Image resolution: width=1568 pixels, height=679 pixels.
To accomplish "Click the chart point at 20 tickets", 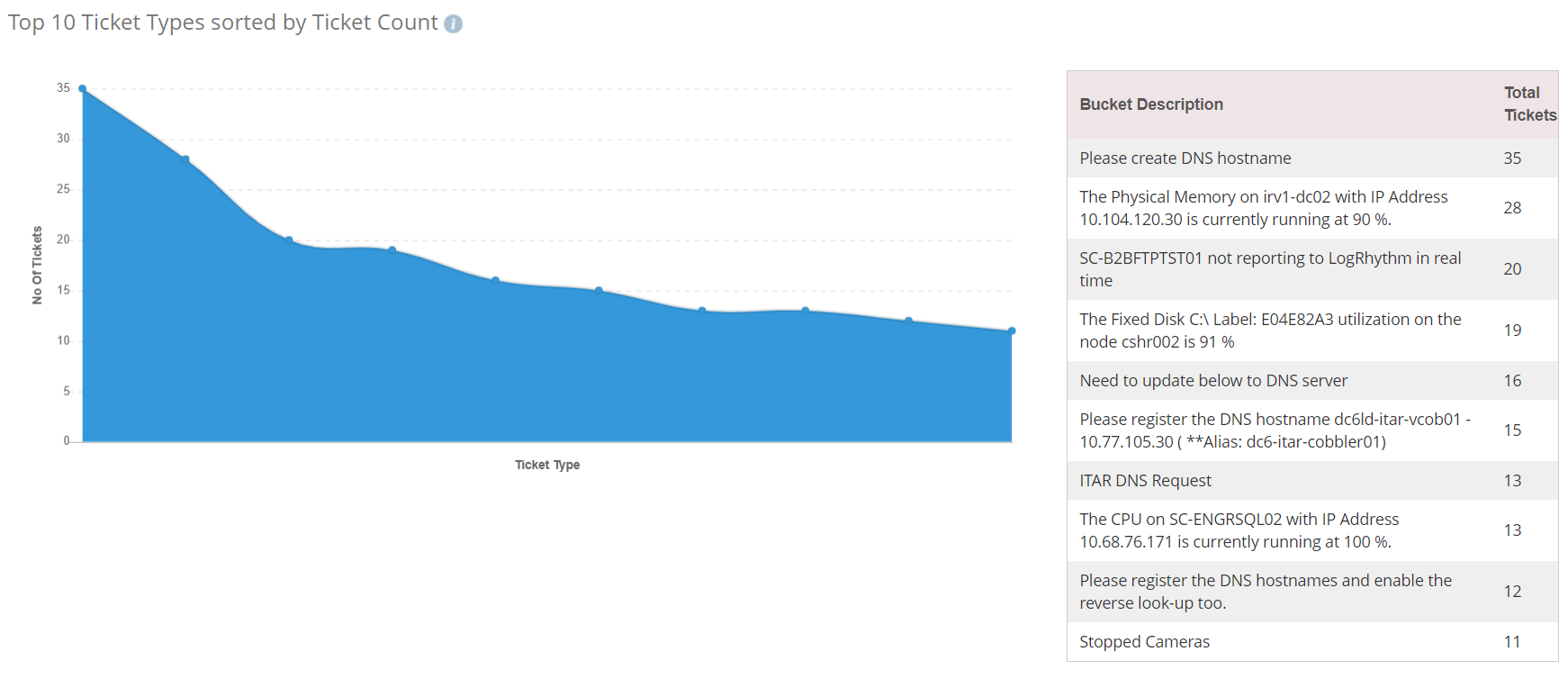I will (289, 240).
